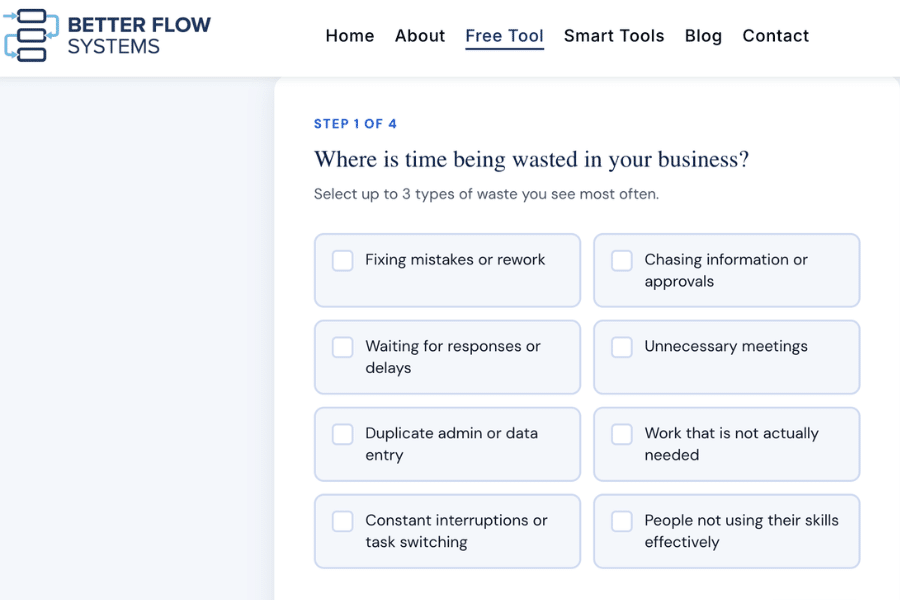Go to the About page

[x=420, y=36]
